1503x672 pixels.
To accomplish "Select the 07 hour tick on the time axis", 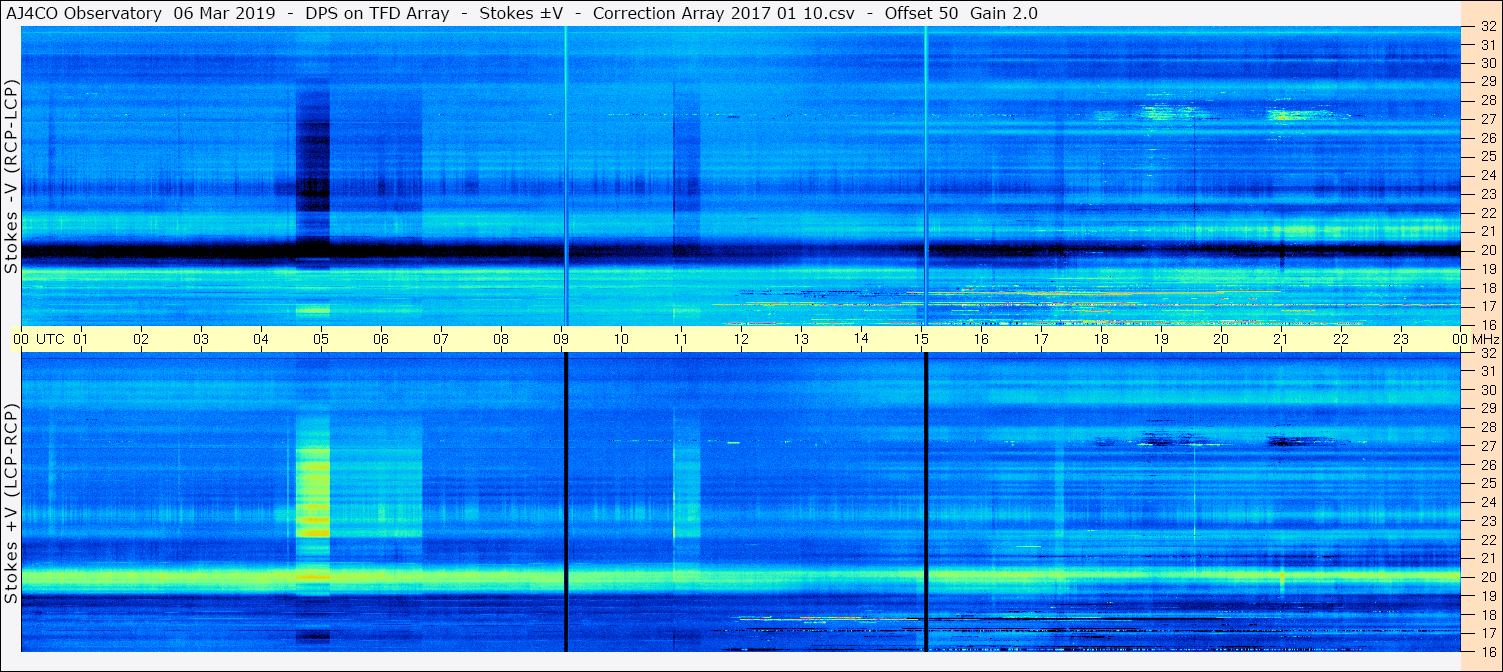I will (441, 339).
